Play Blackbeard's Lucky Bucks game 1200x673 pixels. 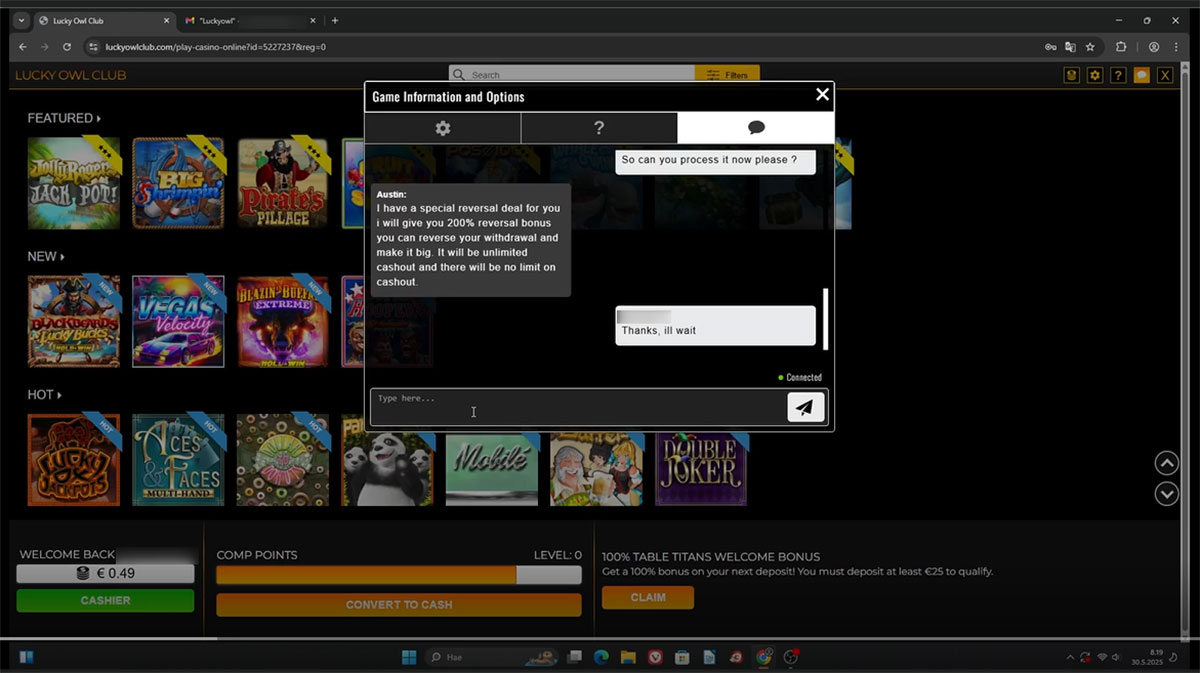[74, 321]
